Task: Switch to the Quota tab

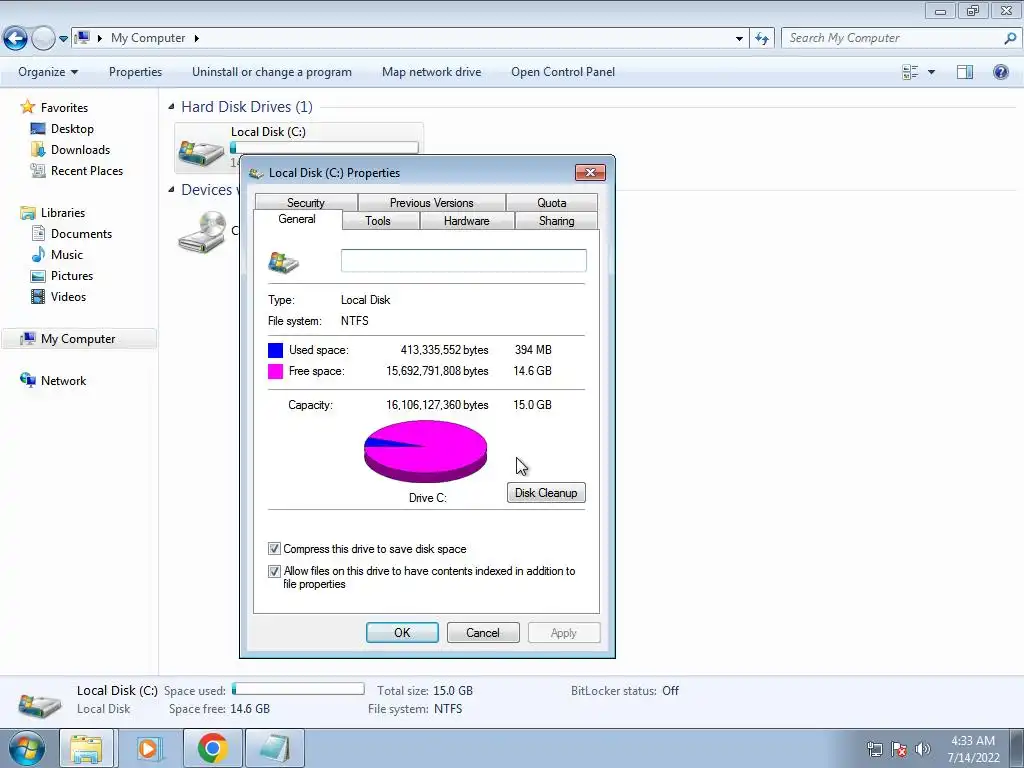Action: click(552, 202)
